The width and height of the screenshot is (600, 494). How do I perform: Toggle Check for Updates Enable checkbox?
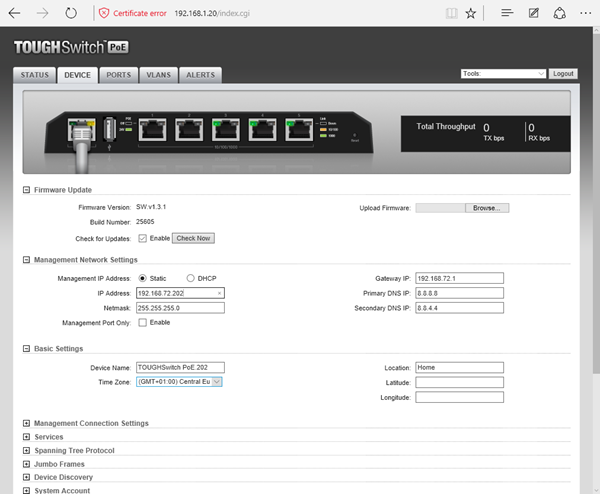tap(141, 238)
